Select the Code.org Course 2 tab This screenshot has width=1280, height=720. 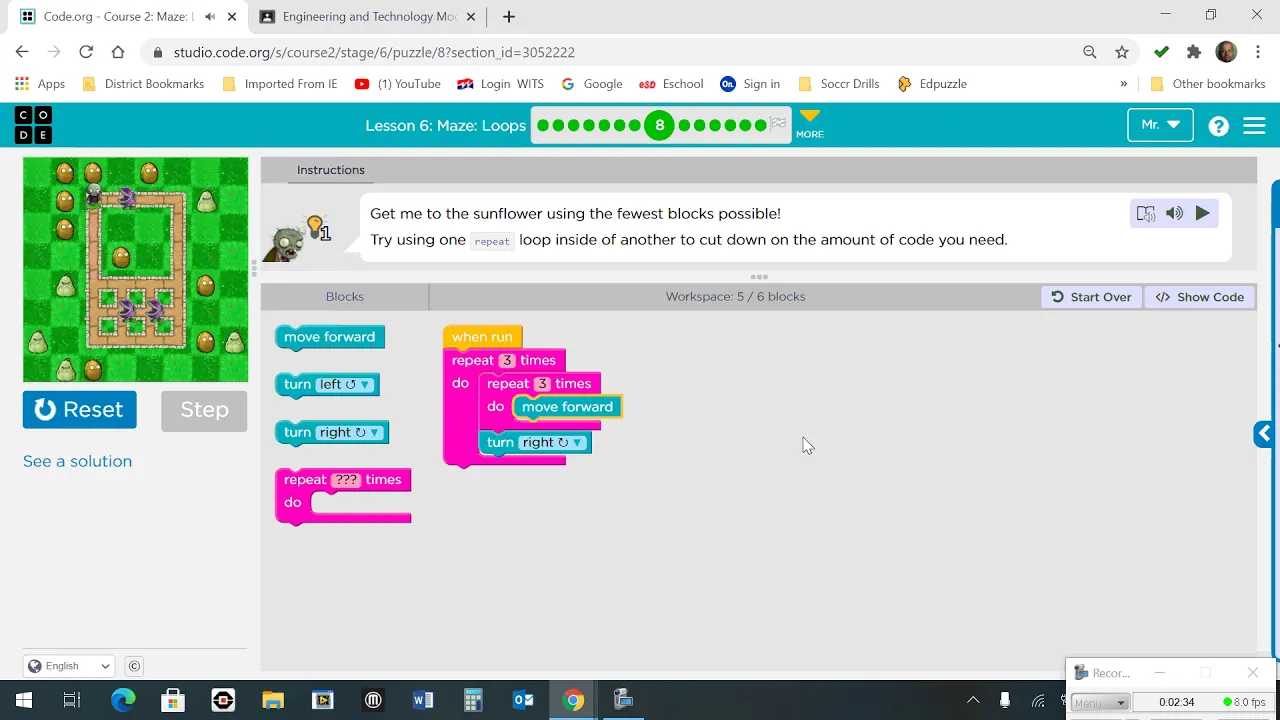click(x=130, y=17)
